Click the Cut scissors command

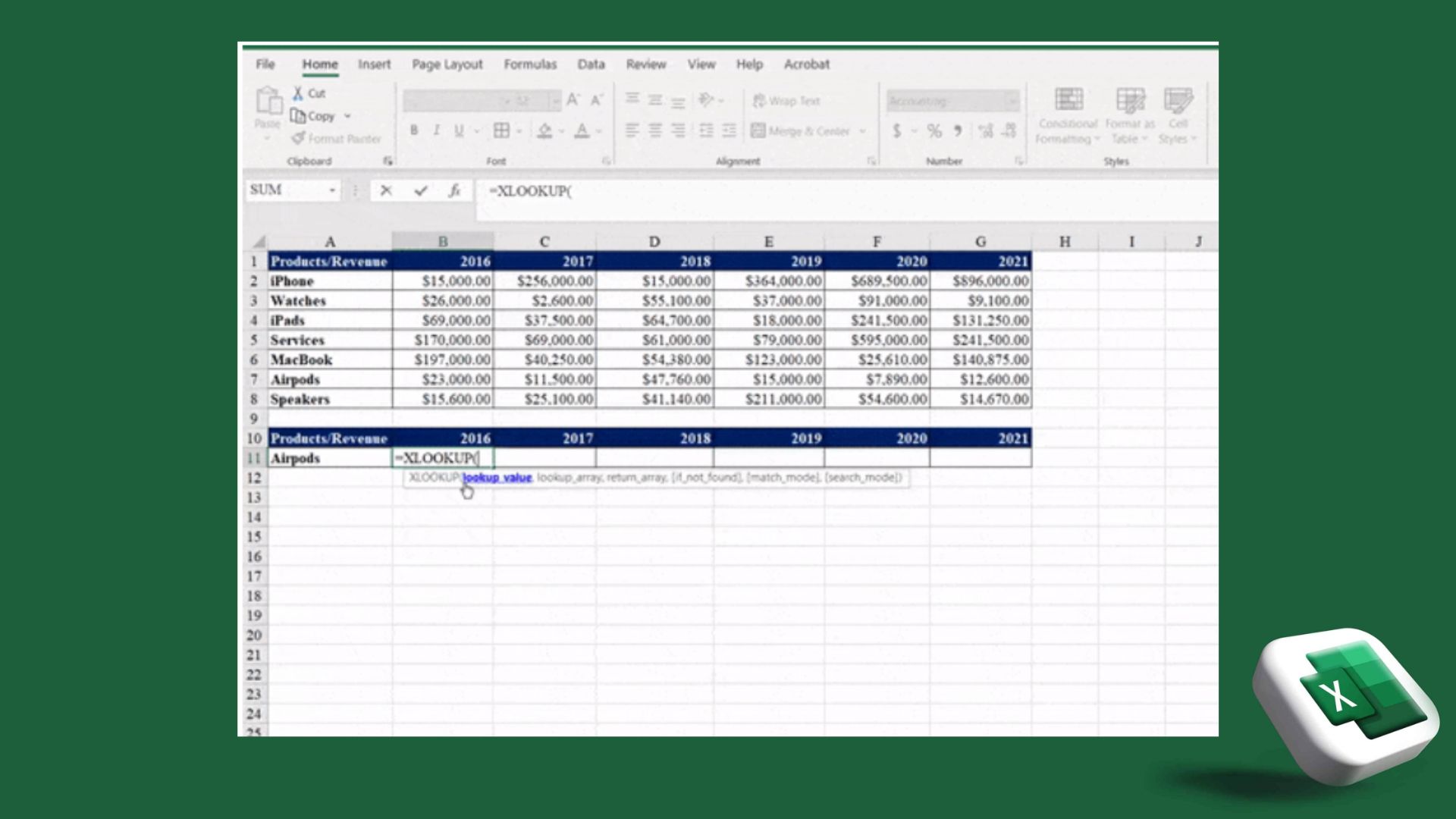[309, 93]
